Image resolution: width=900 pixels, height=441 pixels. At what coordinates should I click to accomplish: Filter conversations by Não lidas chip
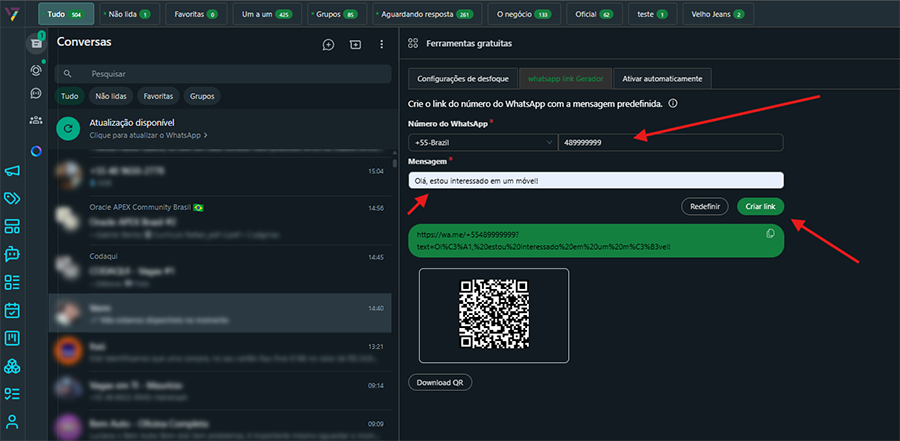tap(110, 97)
